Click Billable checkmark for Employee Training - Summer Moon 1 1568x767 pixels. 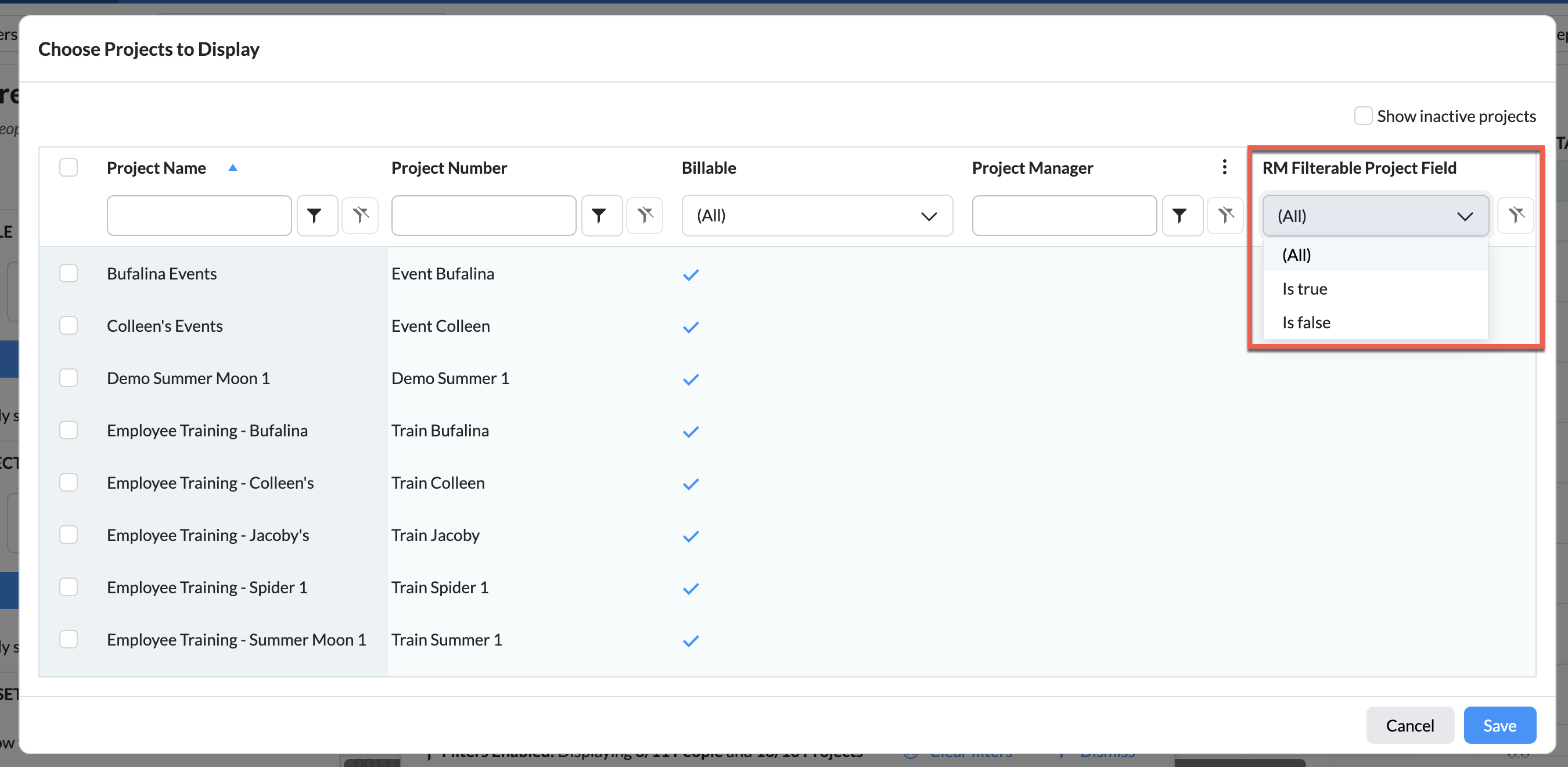coord(691,641)
